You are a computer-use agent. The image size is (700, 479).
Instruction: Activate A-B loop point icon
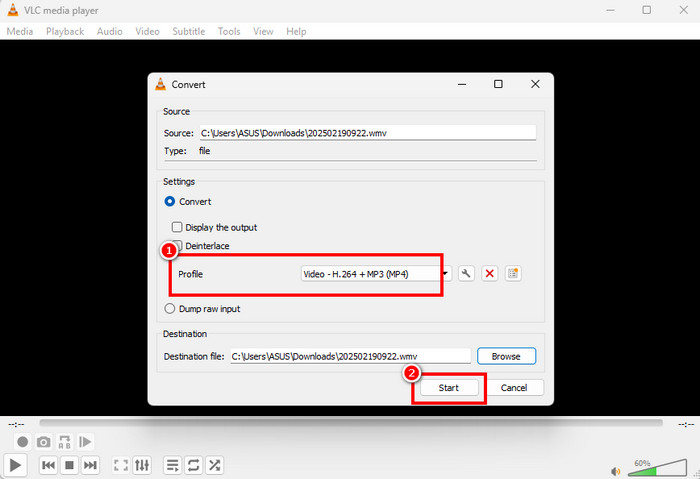click(x=64, y=442)
